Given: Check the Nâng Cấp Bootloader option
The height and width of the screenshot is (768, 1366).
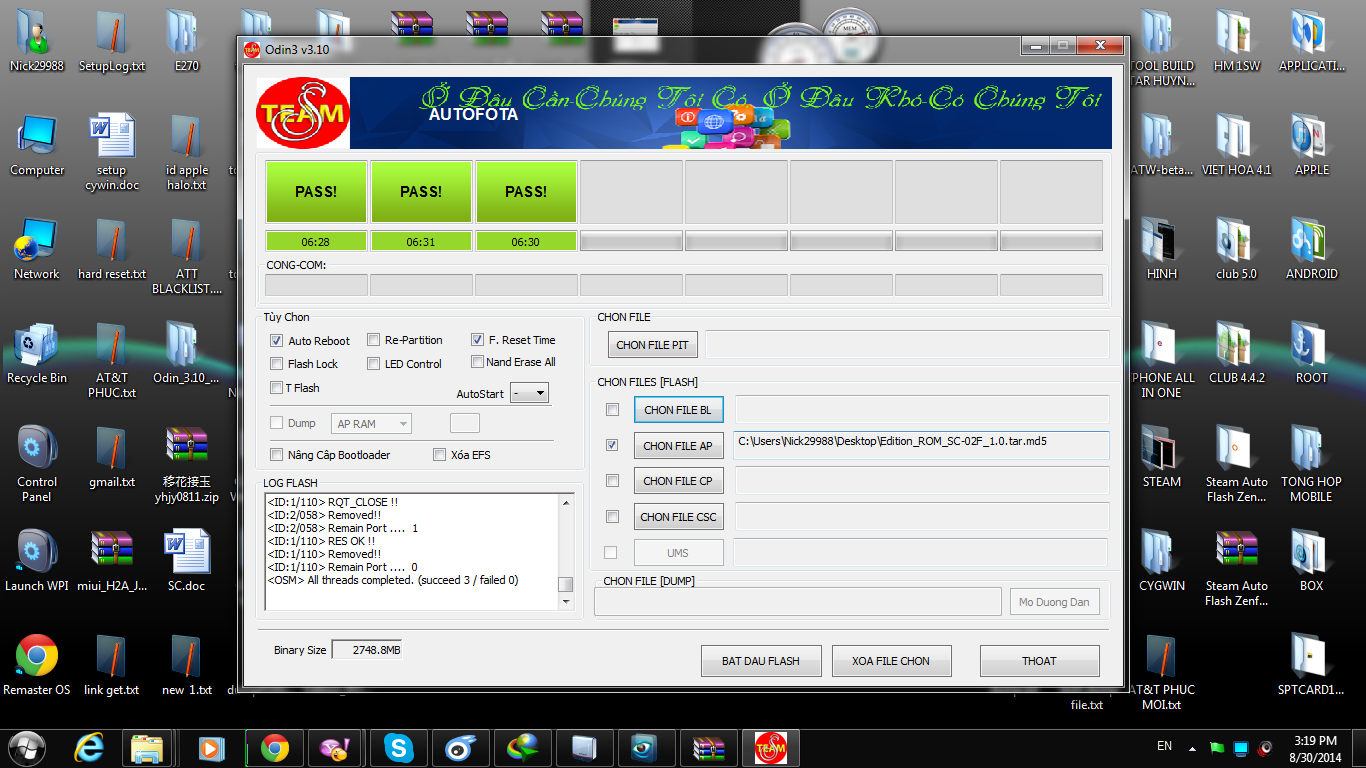Looking at the screenshot, I should [x=277, y=455].
